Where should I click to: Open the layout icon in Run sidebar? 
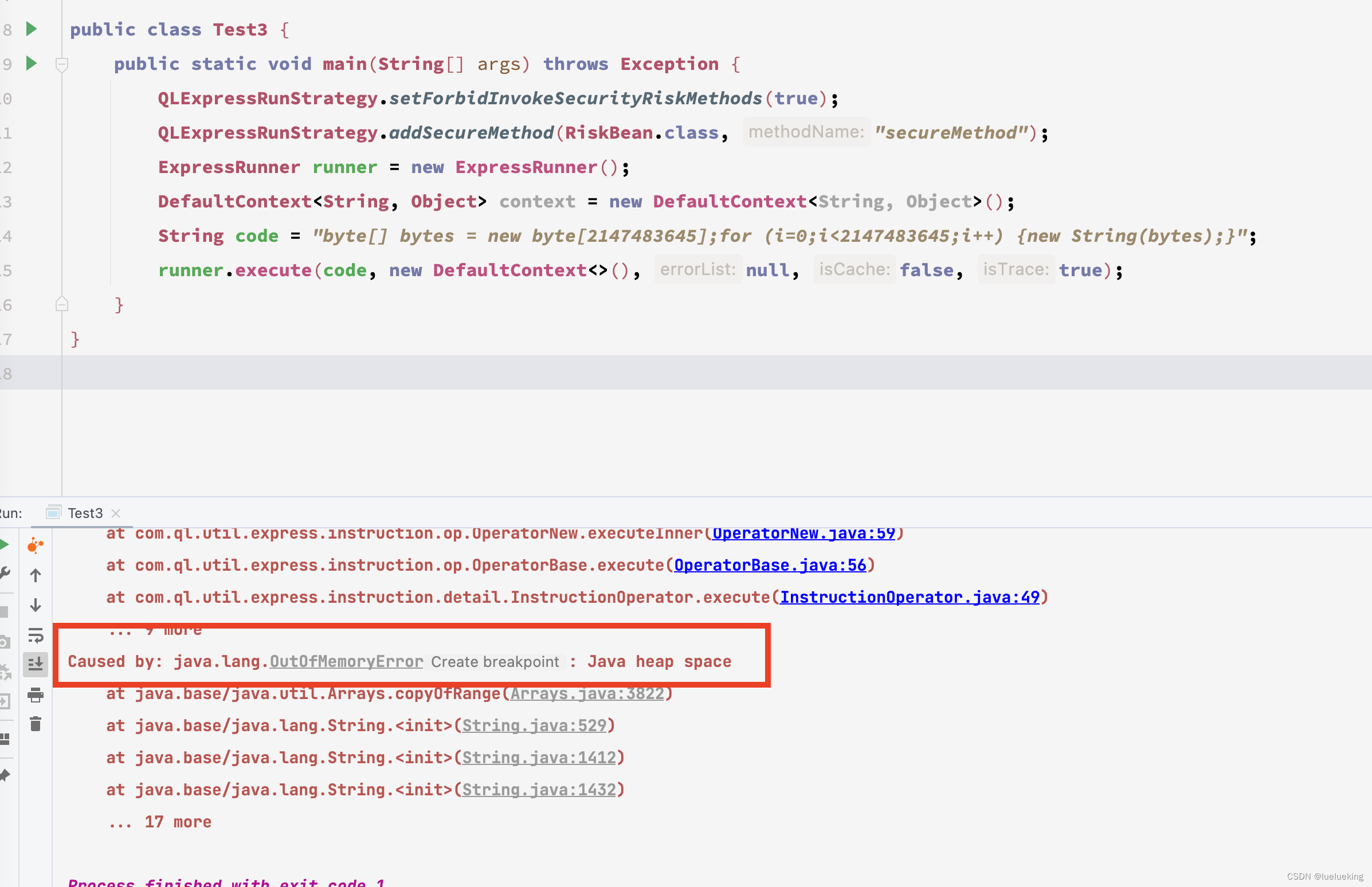(x=5, y=739)
